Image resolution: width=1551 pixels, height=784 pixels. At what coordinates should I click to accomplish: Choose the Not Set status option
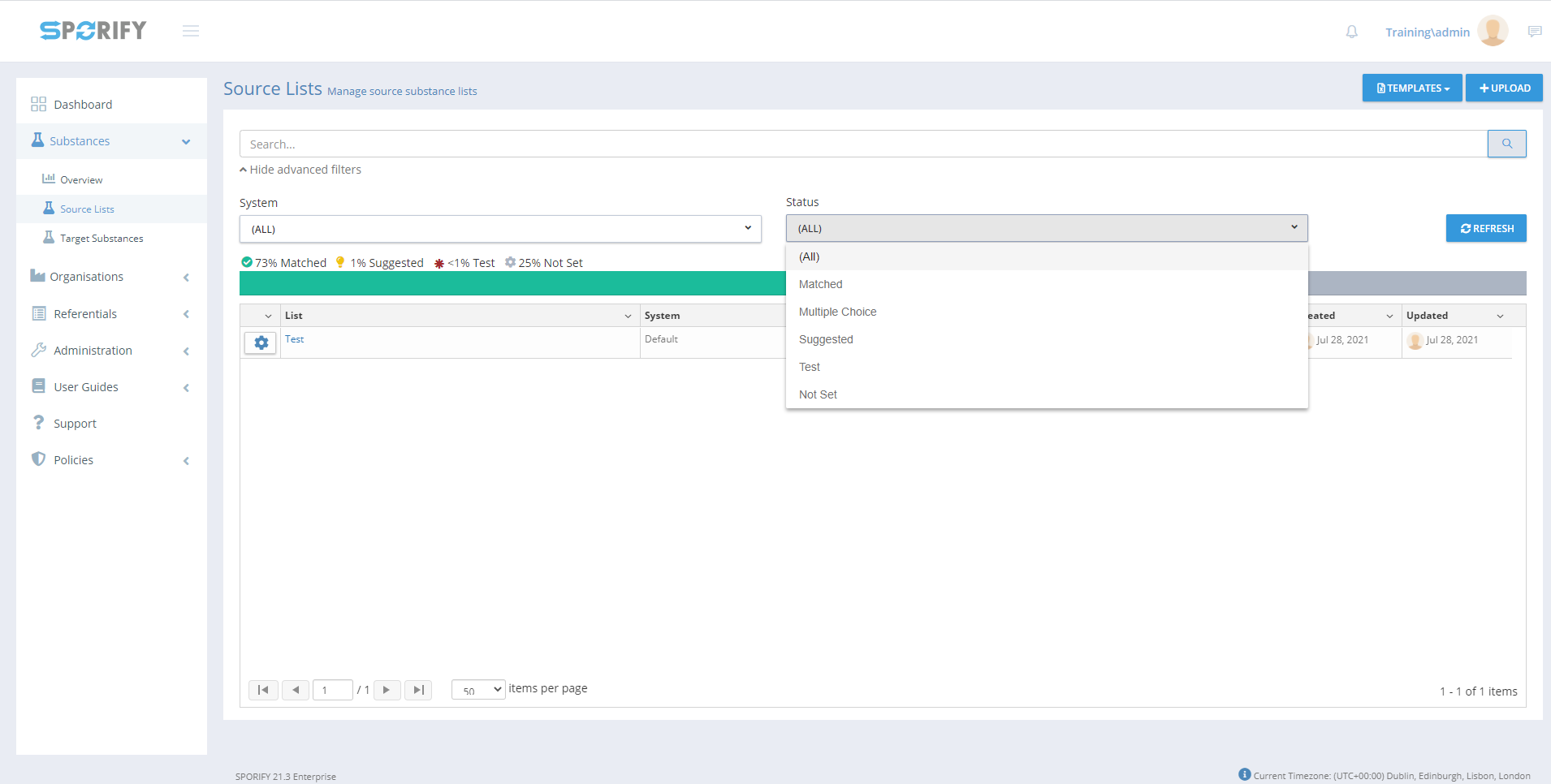[818, 394]
